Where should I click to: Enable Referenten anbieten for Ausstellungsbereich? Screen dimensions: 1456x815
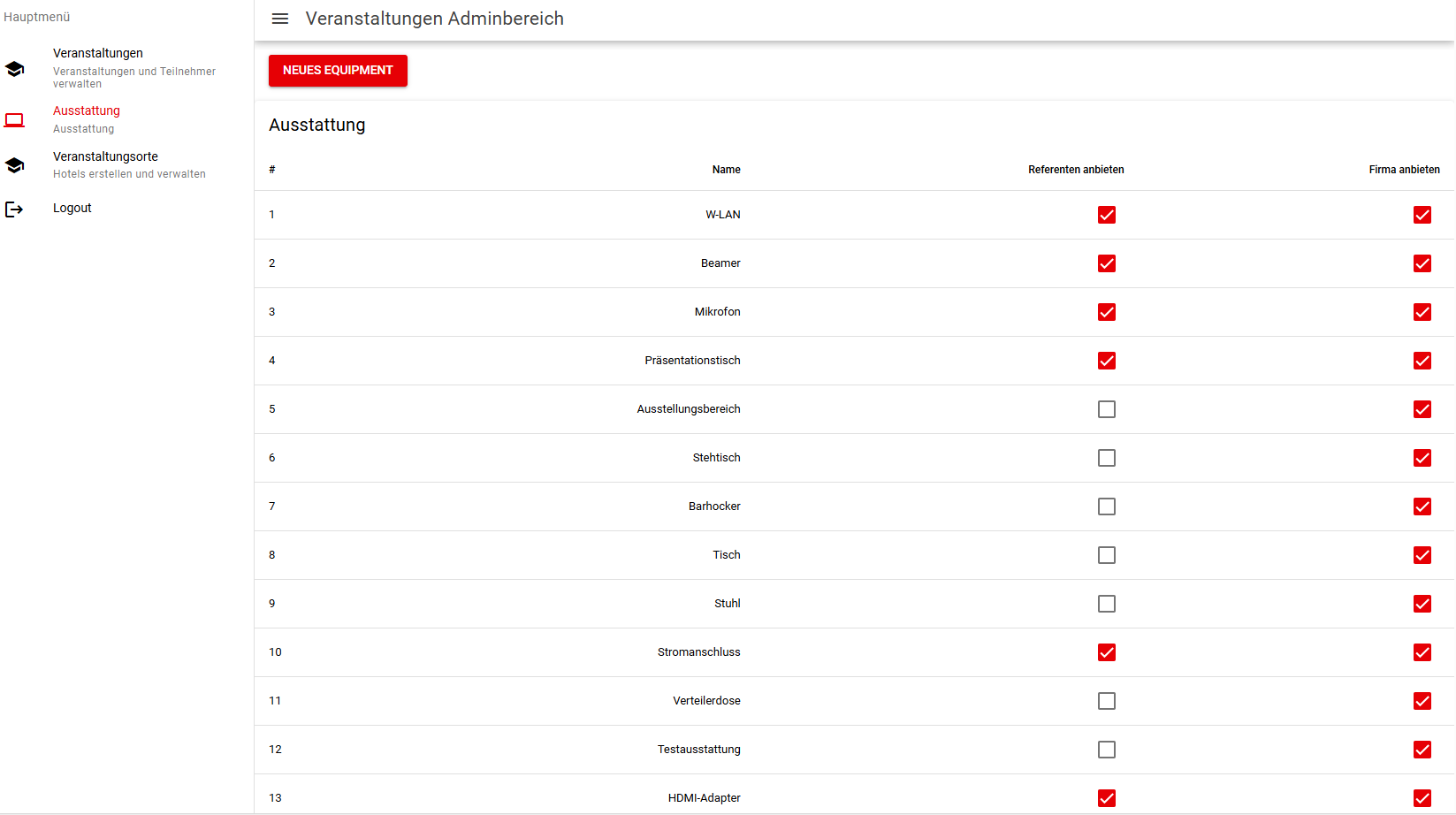(1106, 409)
